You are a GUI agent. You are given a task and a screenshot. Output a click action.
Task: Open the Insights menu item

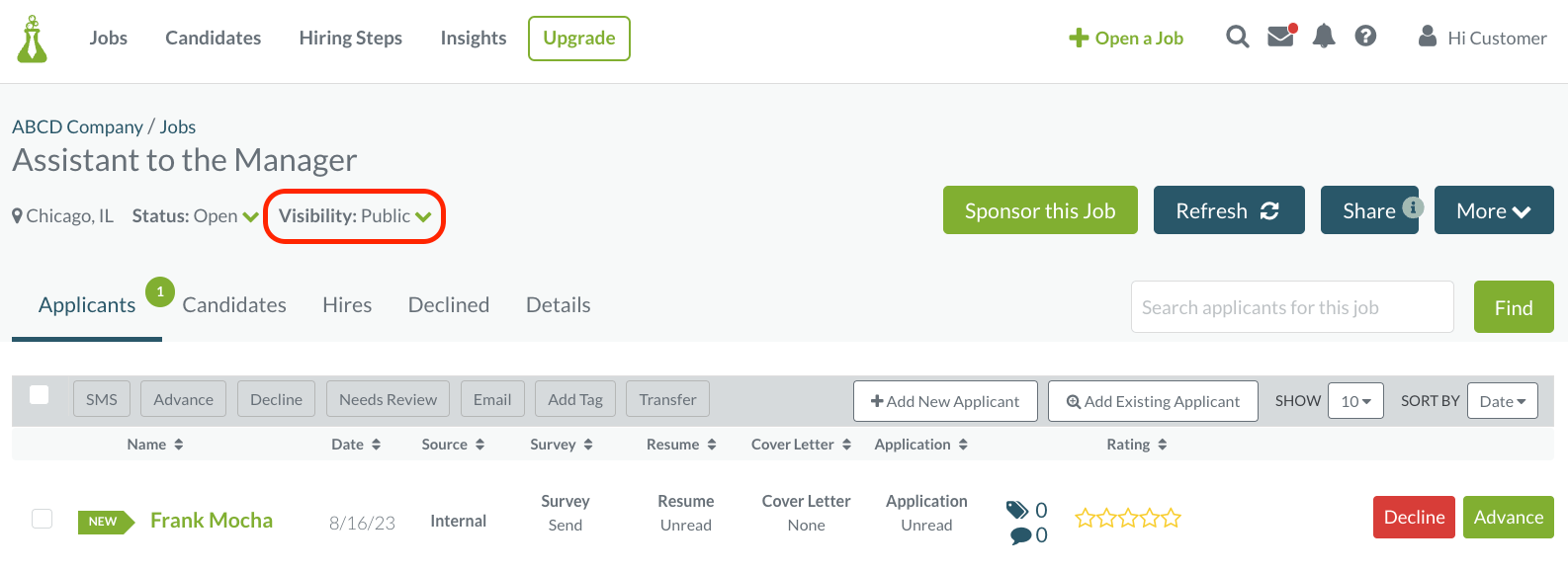coord(473,38)
